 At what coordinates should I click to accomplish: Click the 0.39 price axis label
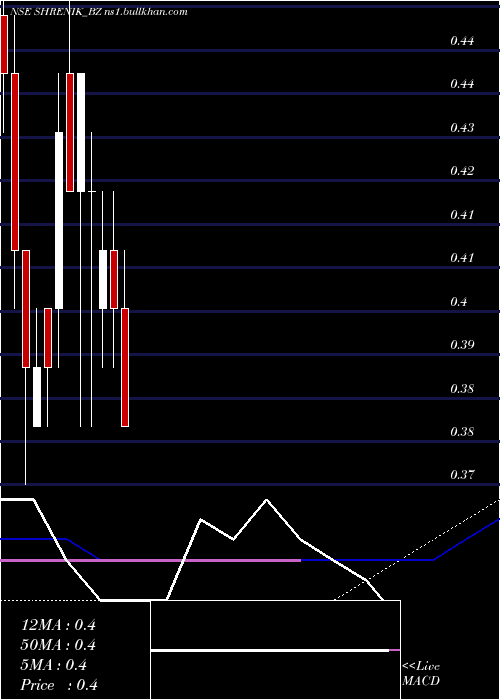[462, 345]
